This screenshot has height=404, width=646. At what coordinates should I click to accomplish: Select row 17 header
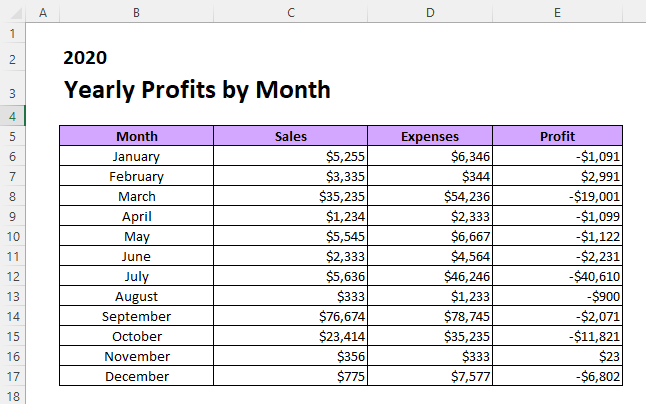(12, 376)
